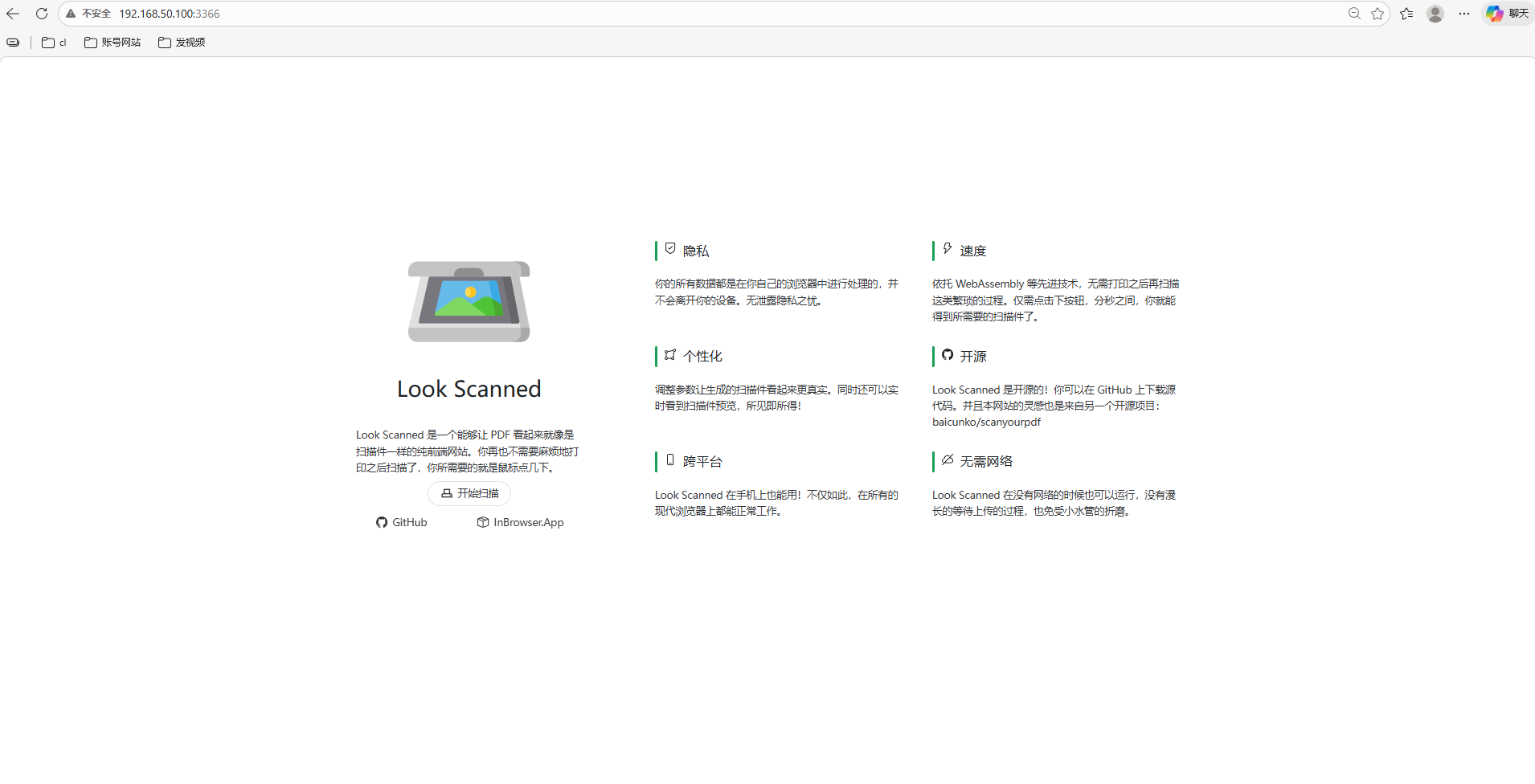This screenshot has height=784, width=1535.
Task: Open the GitHub link
Action: coord(402,522)
